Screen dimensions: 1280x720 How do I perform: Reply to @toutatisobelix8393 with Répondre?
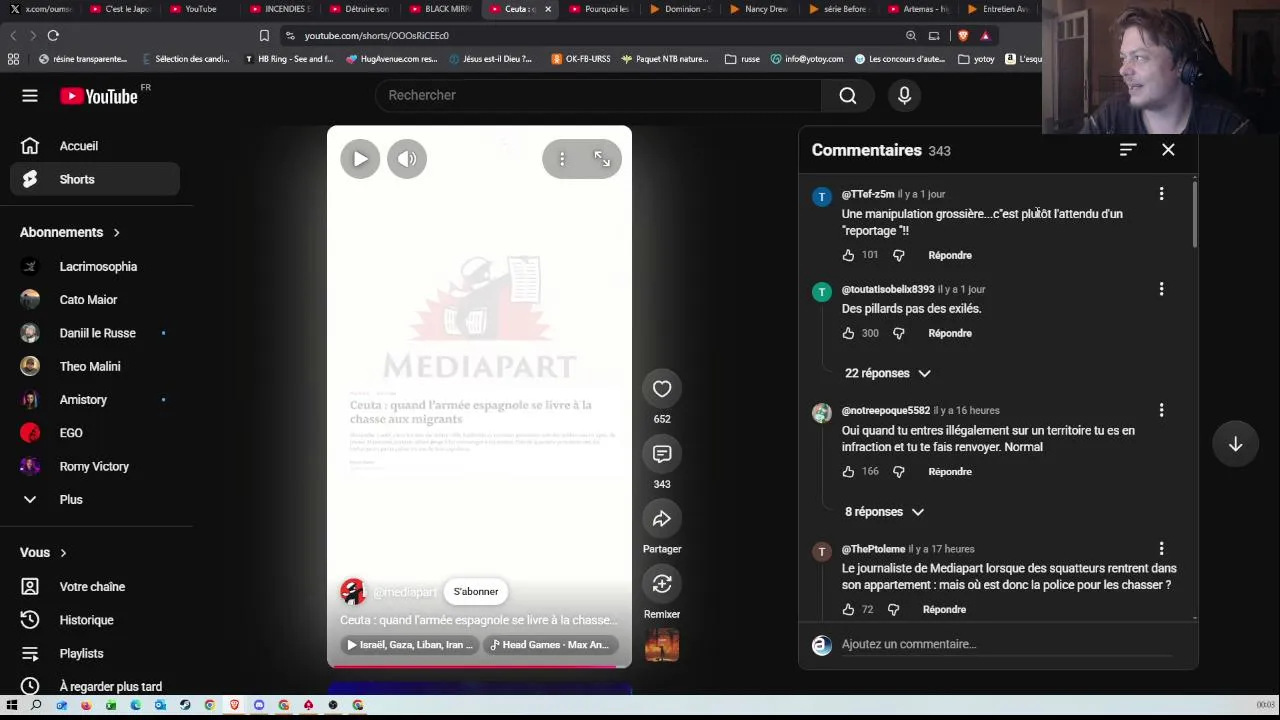tap(950, 333)
